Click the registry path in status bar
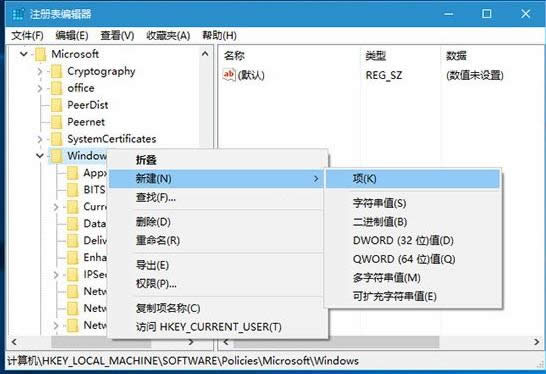This screenshot has width=546, height=374. 183,361
